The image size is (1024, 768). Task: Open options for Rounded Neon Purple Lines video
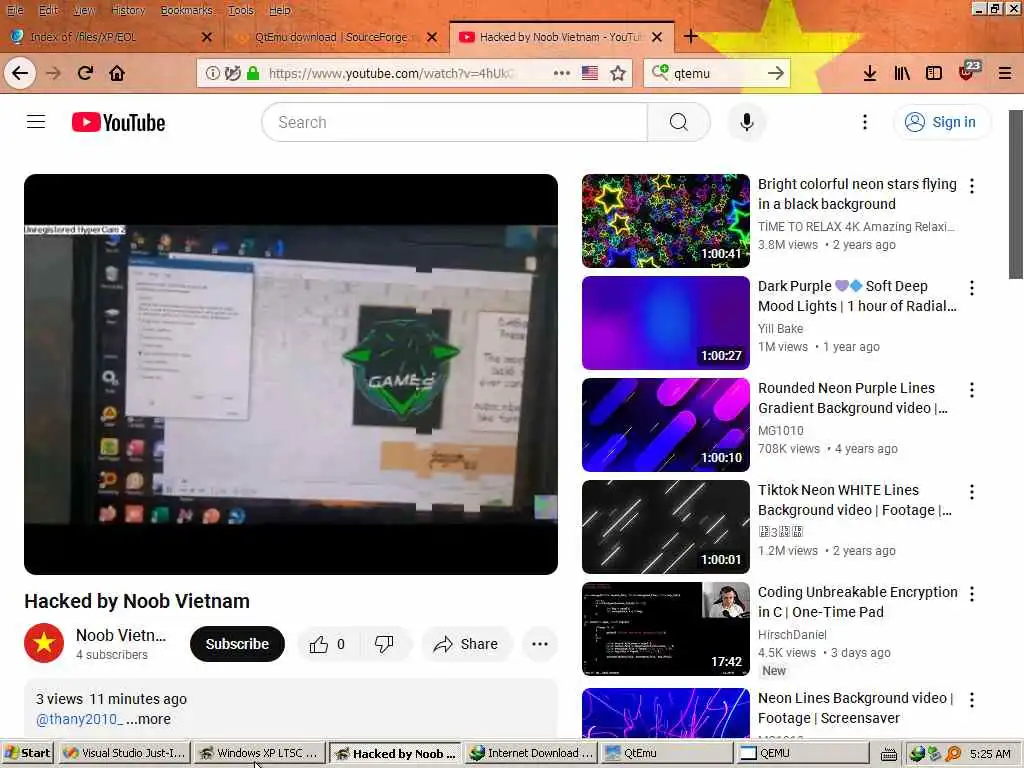click(x=972, y=390)
